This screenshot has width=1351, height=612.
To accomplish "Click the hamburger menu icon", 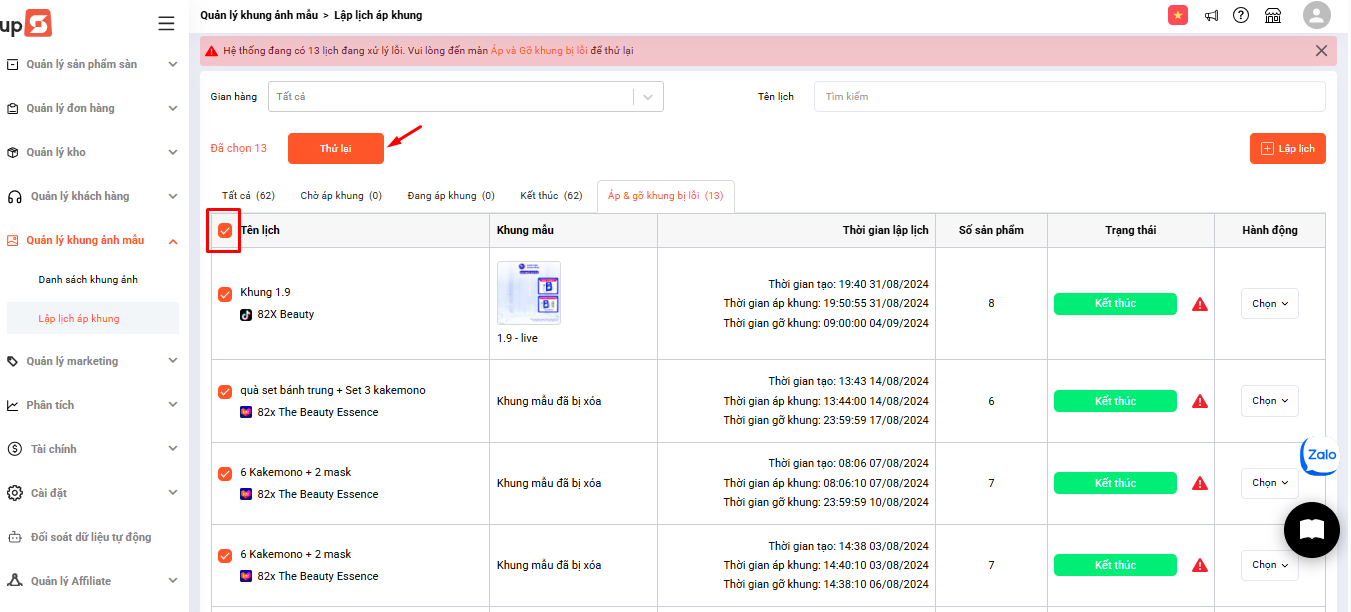I will (x=166, y=23).
